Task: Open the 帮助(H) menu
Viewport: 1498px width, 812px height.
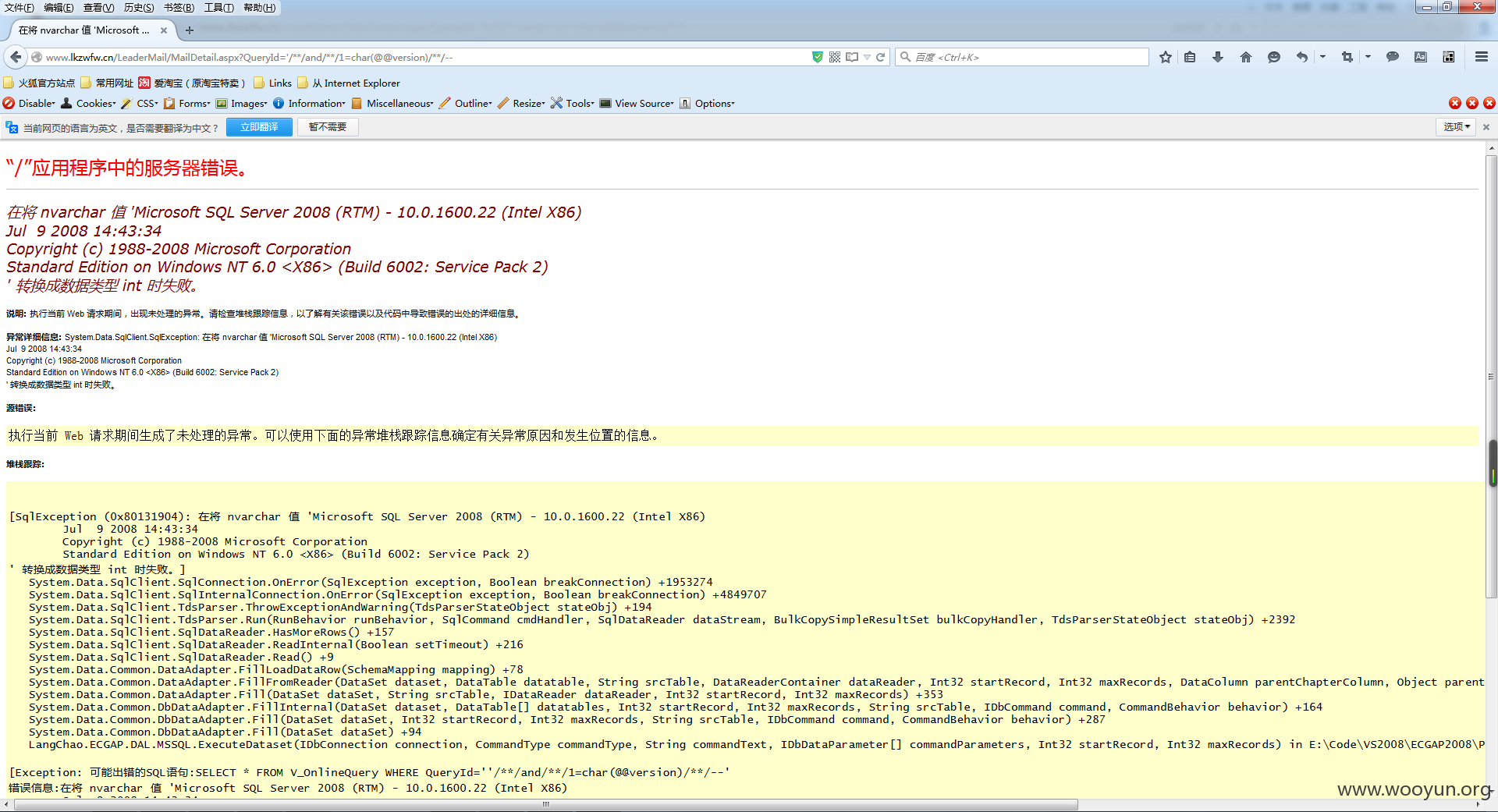Action: point(260,8)
